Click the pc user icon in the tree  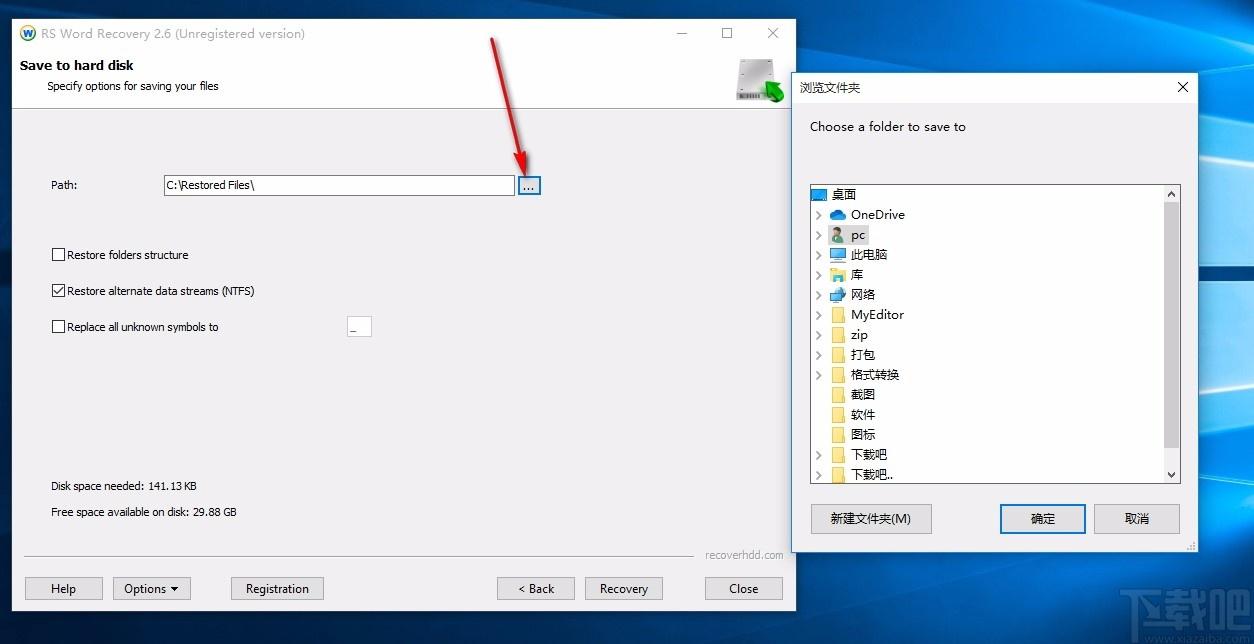[x=838, y=235]
